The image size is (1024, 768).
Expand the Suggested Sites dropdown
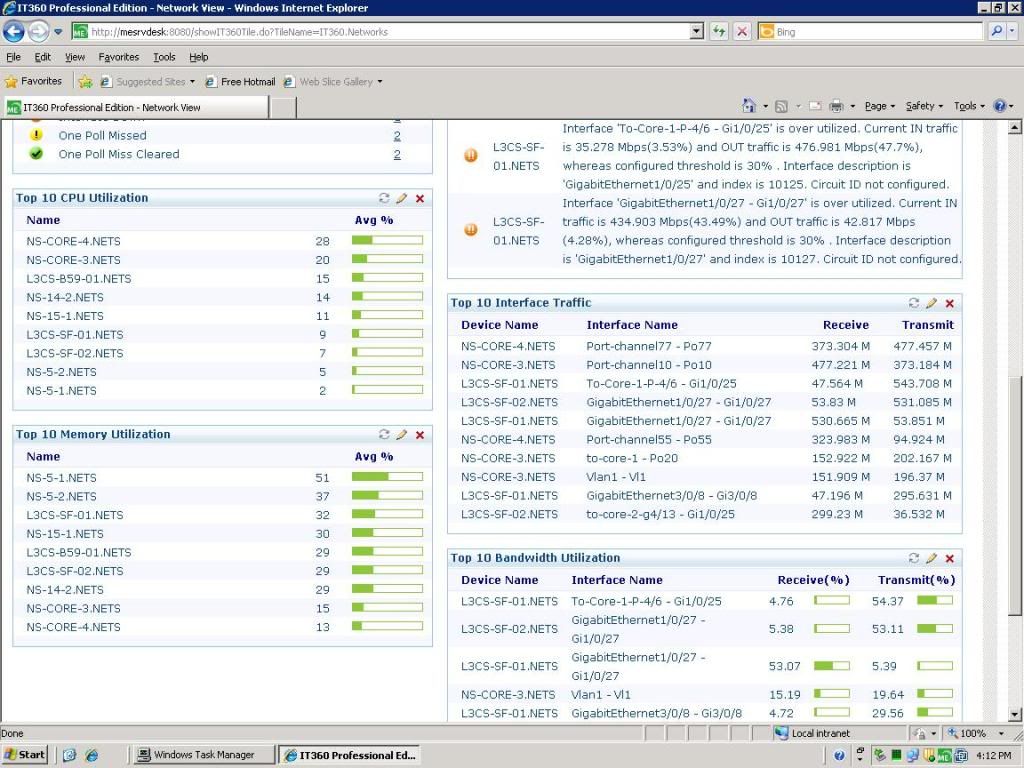[192, 82]
